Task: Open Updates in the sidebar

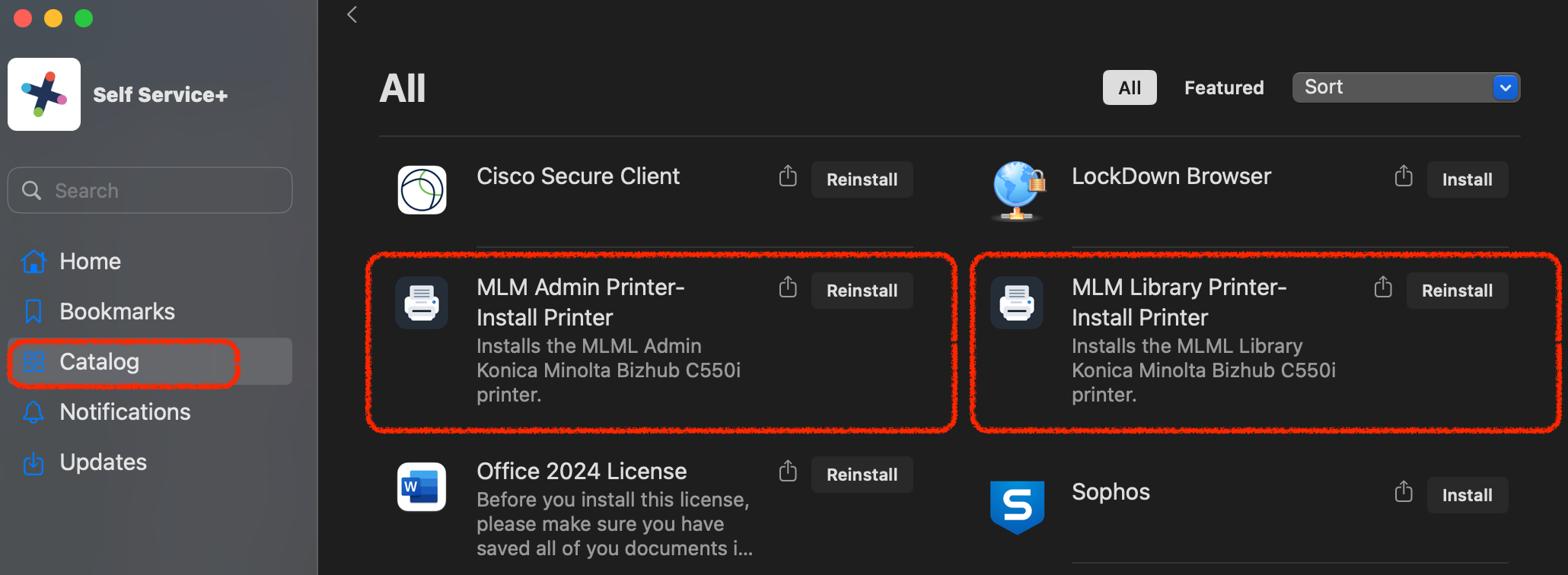Action: (x=150, y=462)
